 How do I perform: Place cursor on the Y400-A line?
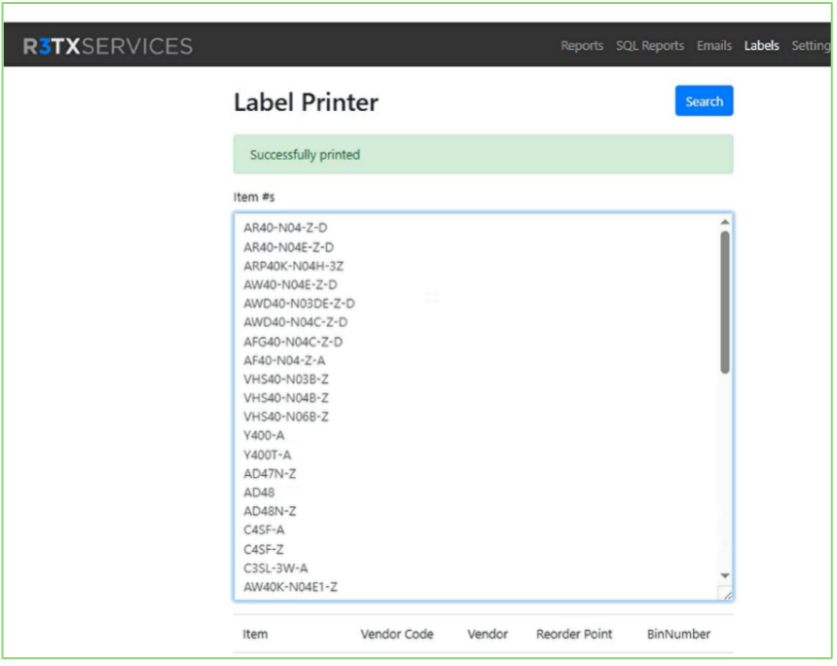(264, 436)
